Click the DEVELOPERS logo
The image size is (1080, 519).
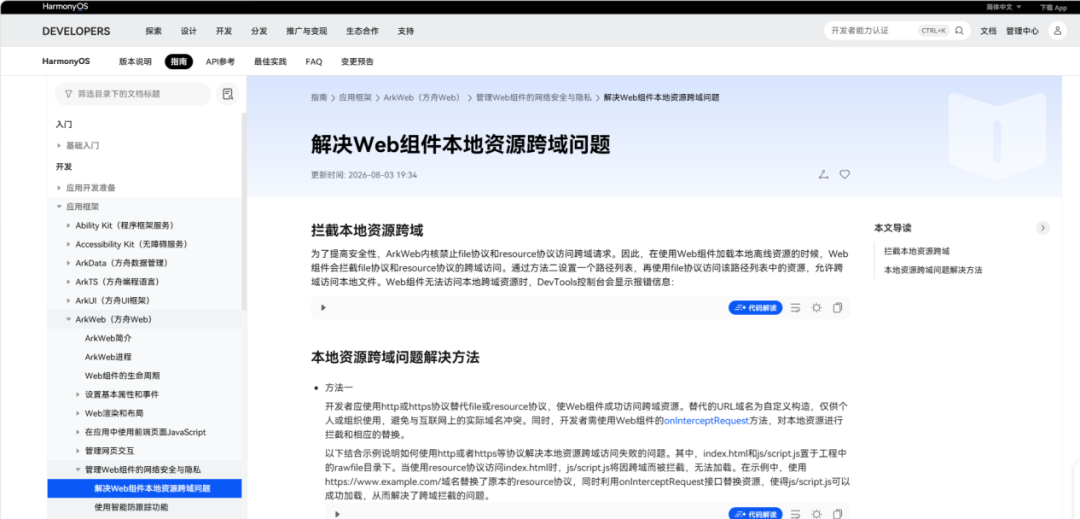(x=76, y=31)
